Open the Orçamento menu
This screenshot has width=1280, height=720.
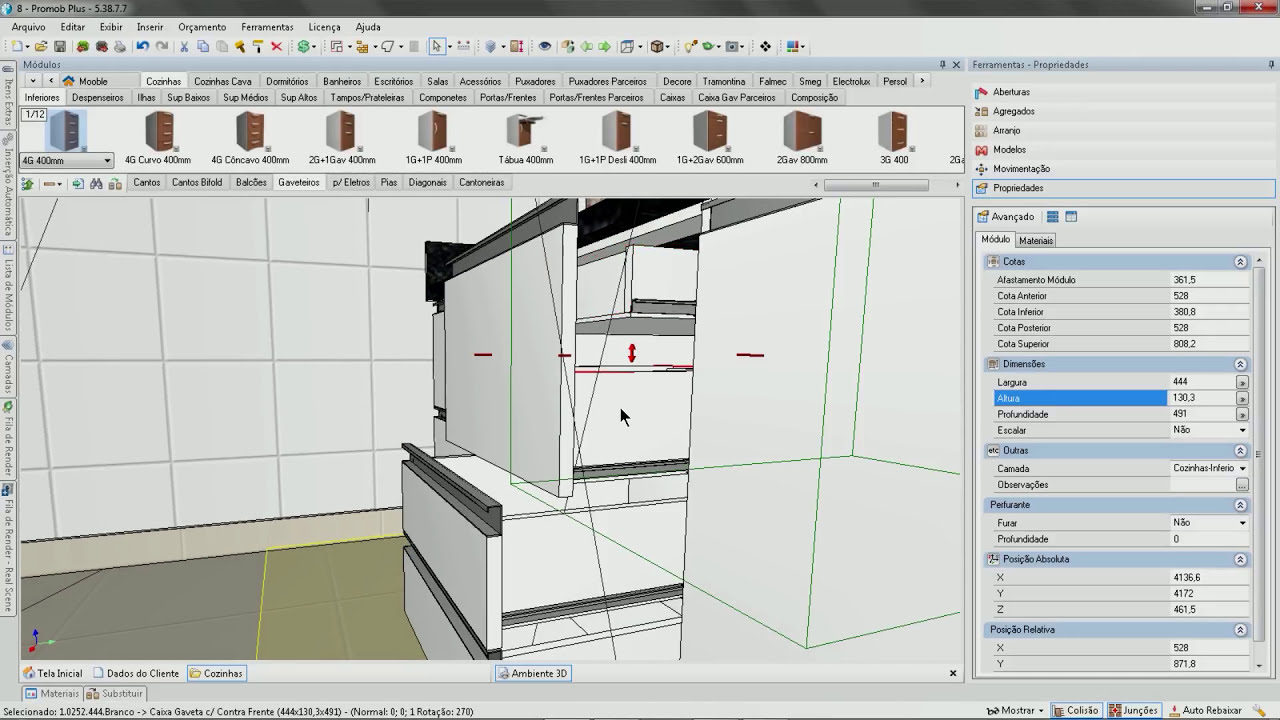pyautogui.click(x=202, y=27)
